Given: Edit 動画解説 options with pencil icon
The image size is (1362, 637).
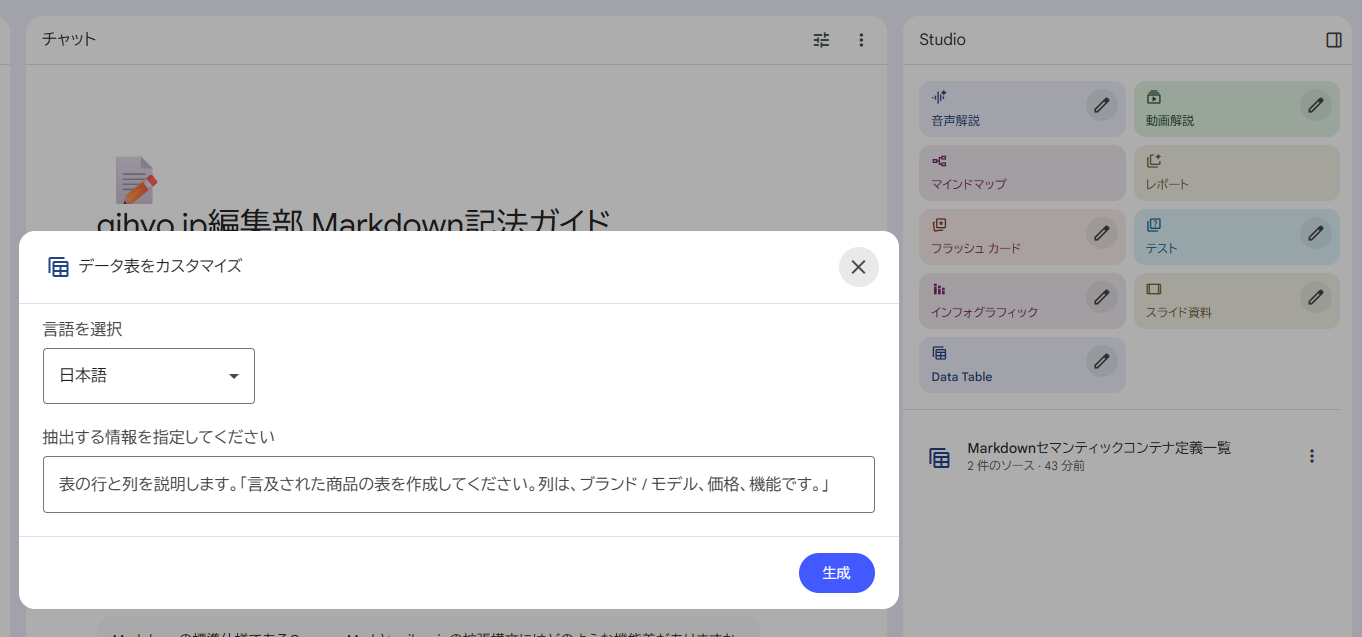Looking at the screenshot, I should (1316, 104).
